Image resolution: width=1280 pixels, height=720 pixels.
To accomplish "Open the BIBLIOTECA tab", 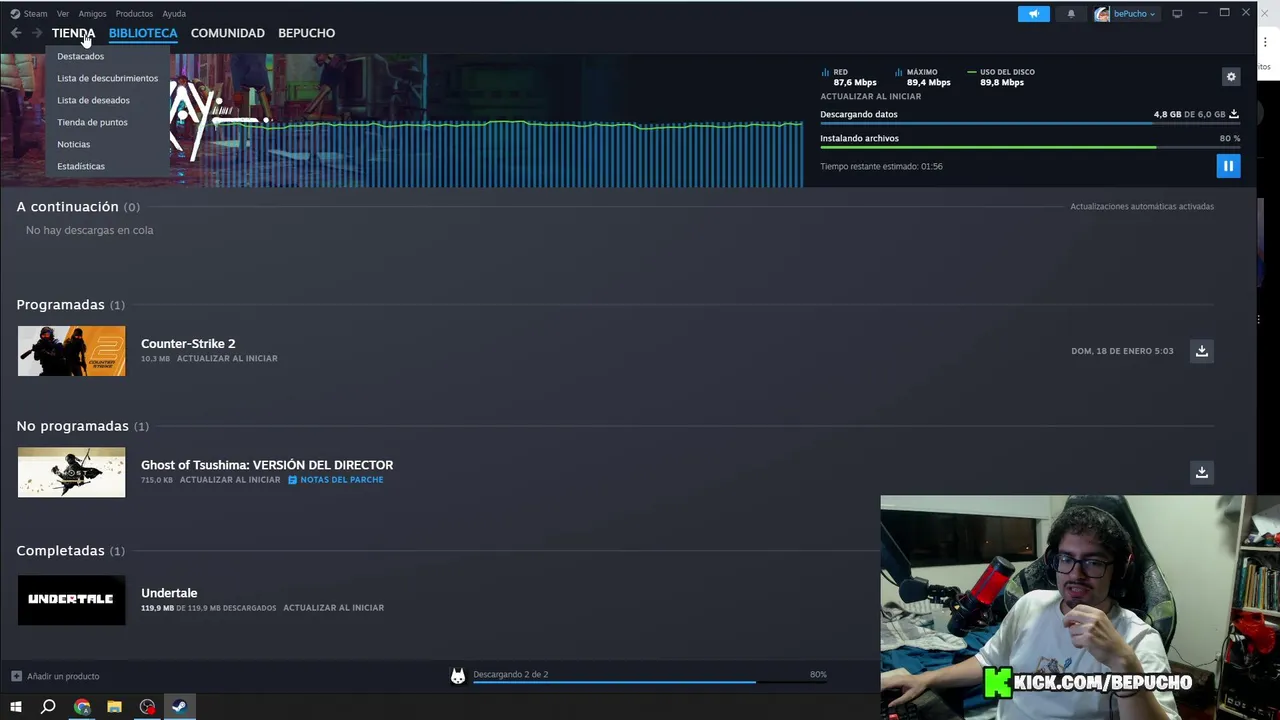I will tap(143, 33).
